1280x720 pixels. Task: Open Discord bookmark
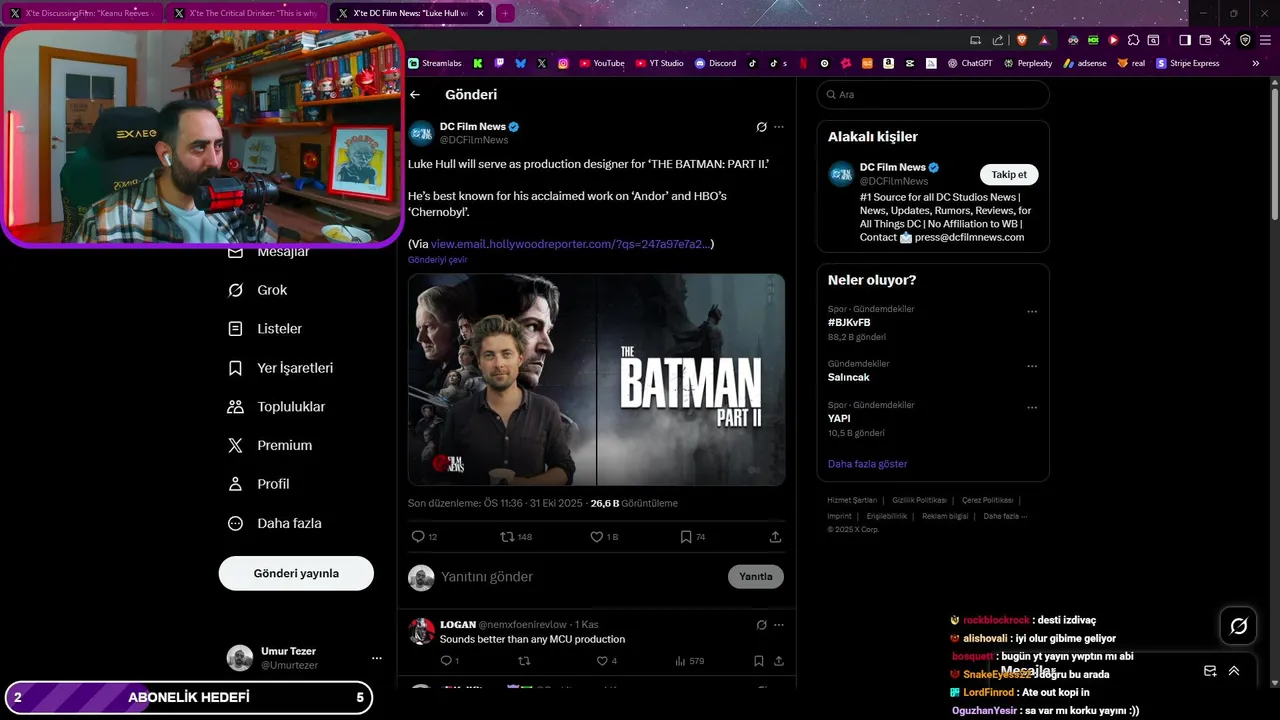(x=715, y=63)
